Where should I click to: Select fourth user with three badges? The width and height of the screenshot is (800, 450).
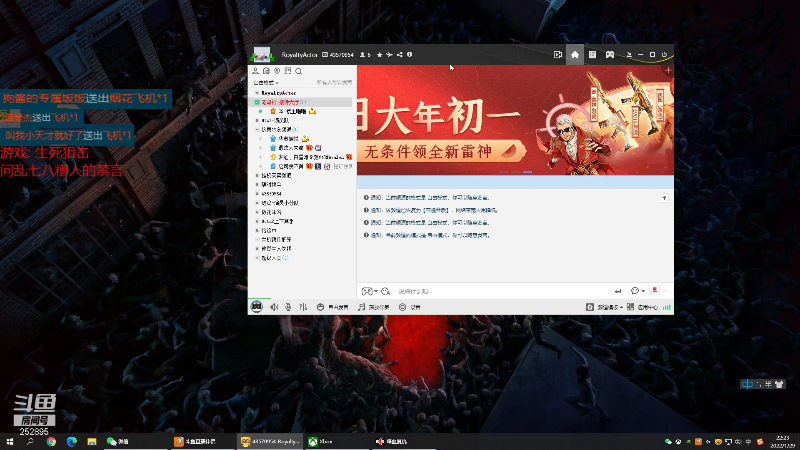pos(311,166)
